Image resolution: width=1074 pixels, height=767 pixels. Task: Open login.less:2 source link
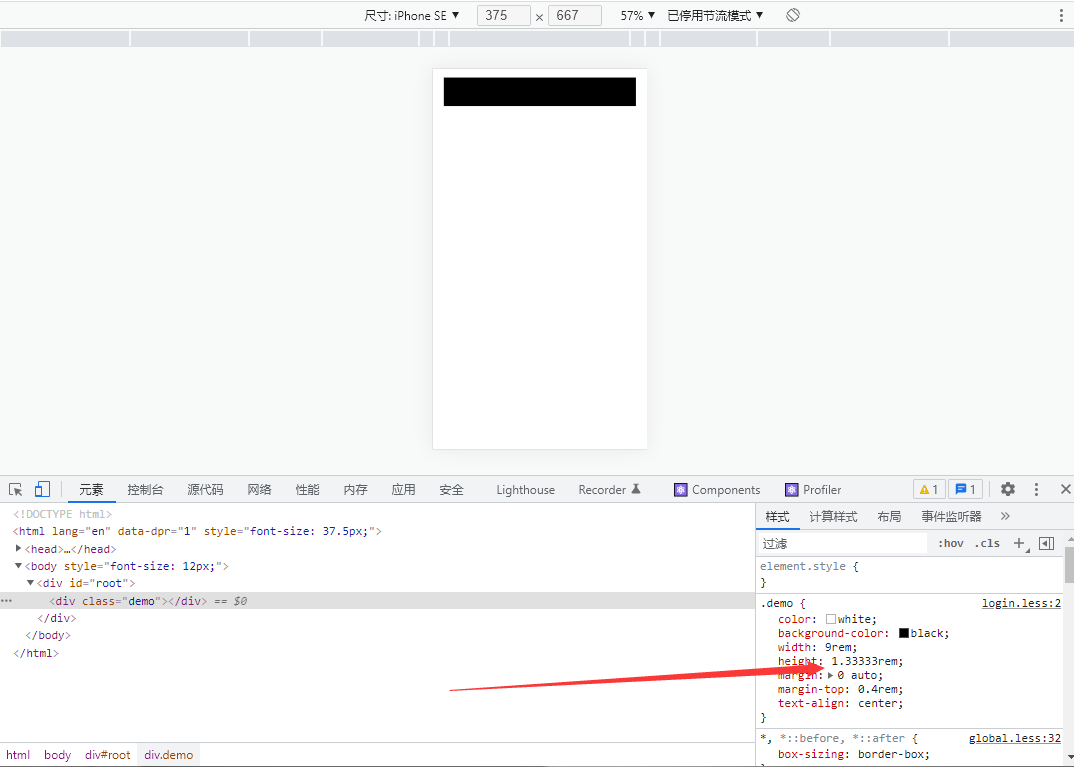coord(1021,602)
